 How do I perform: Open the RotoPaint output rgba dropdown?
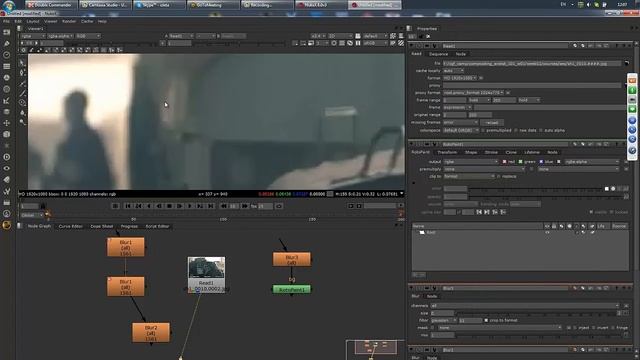click(471, 162)
